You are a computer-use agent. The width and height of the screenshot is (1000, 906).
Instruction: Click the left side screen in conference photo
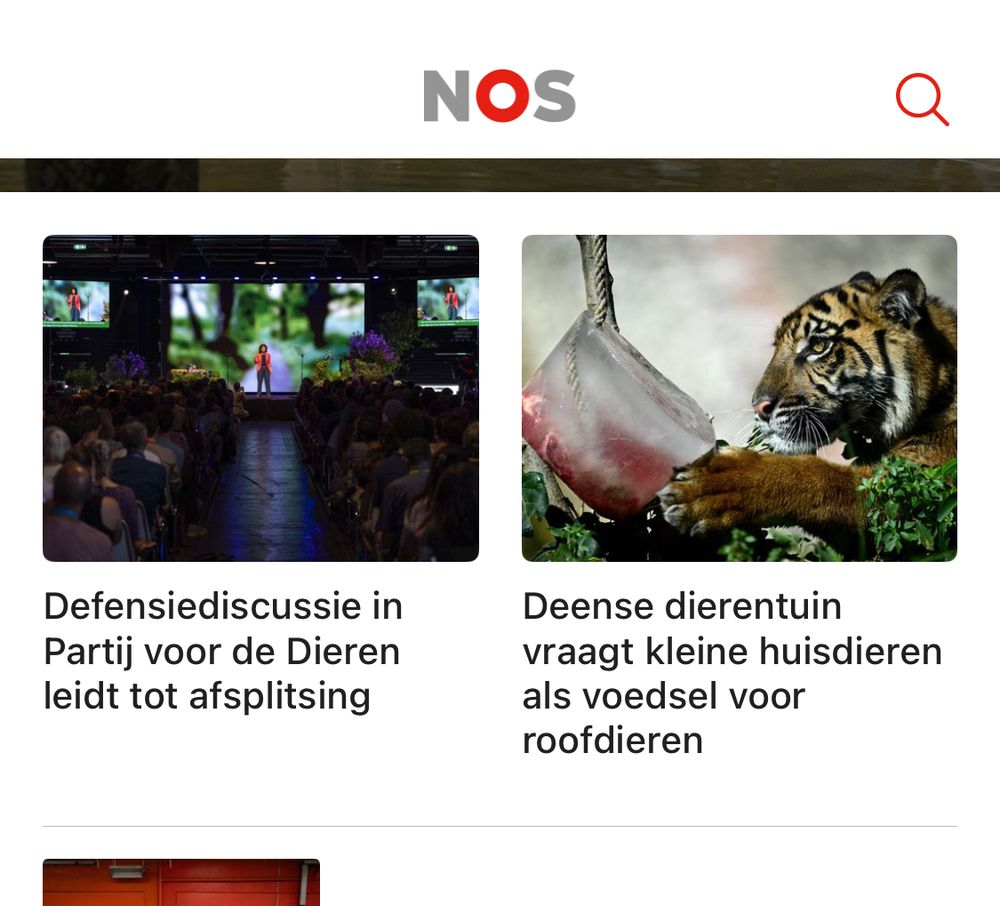click(x=76, y=303)
